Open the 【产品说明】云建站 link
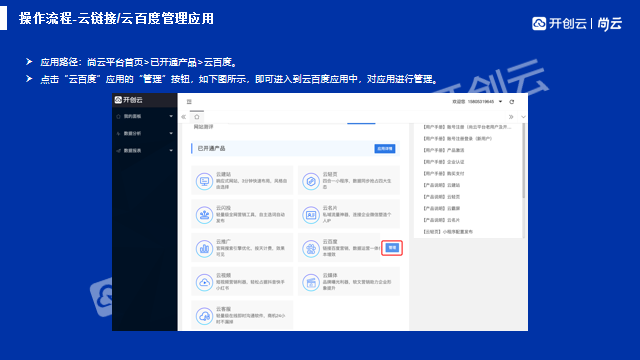The height and width of the screenshot is (360, 640). point(442,185)
